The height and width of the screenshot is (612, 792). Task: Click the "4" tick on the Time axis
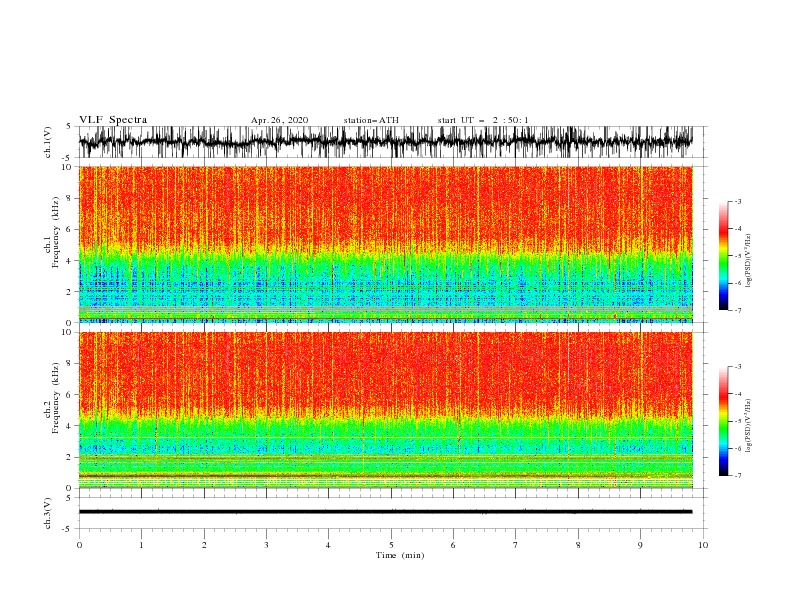click(328, 546)
